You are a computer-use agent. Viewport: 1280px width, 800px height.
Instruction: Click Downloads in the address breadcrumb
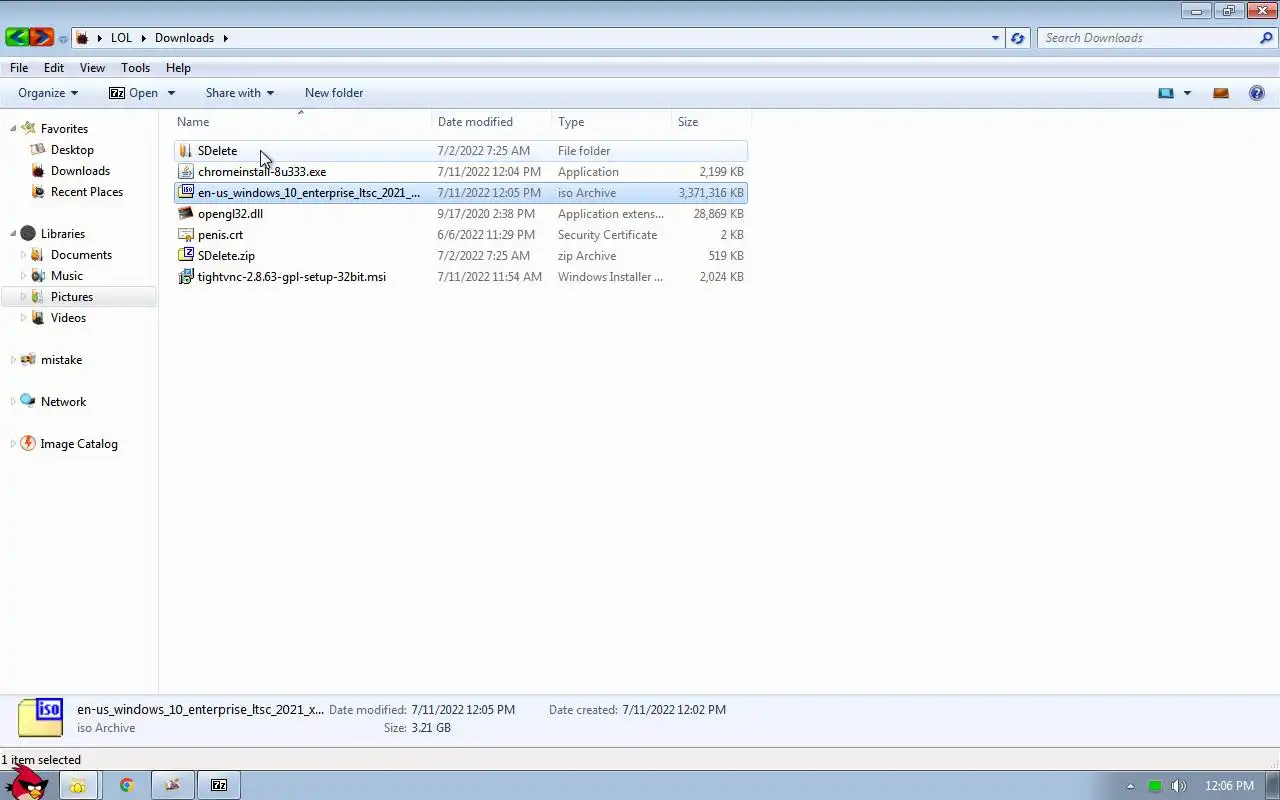[x=184, y=38]
